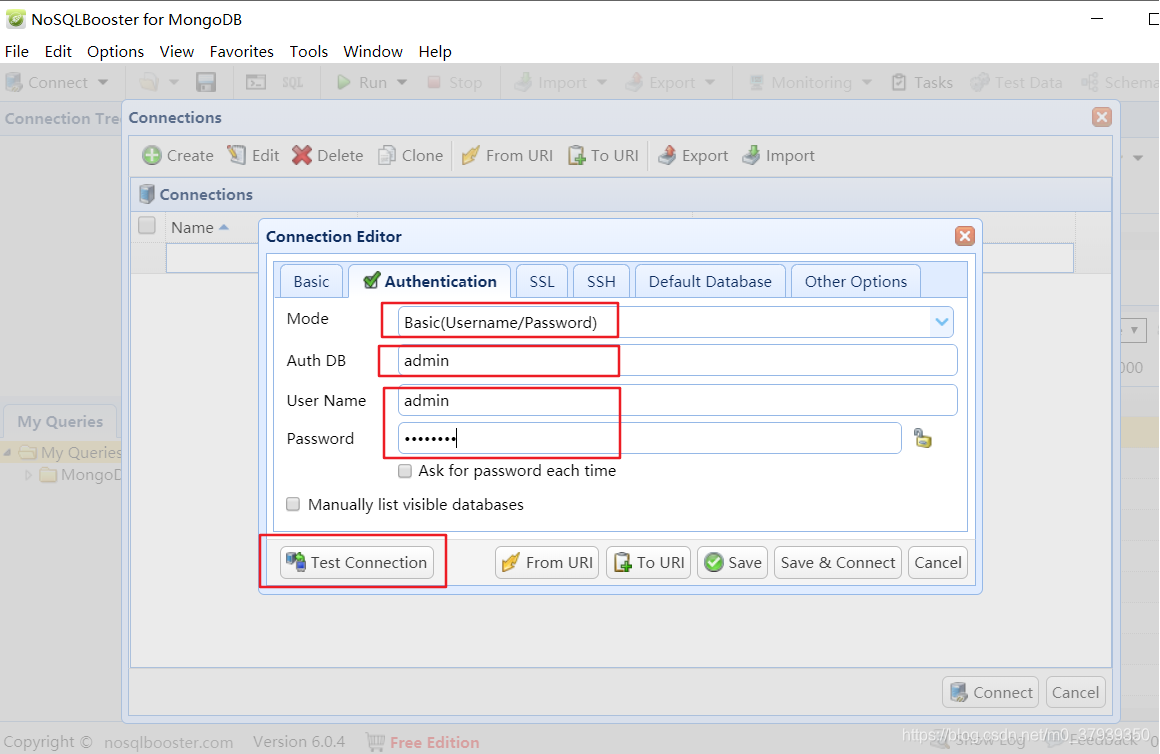The height and width of the screenshot is (754, 1160).
Task: Click the shell terminal icon in toolbar
Action: (256, 82)
